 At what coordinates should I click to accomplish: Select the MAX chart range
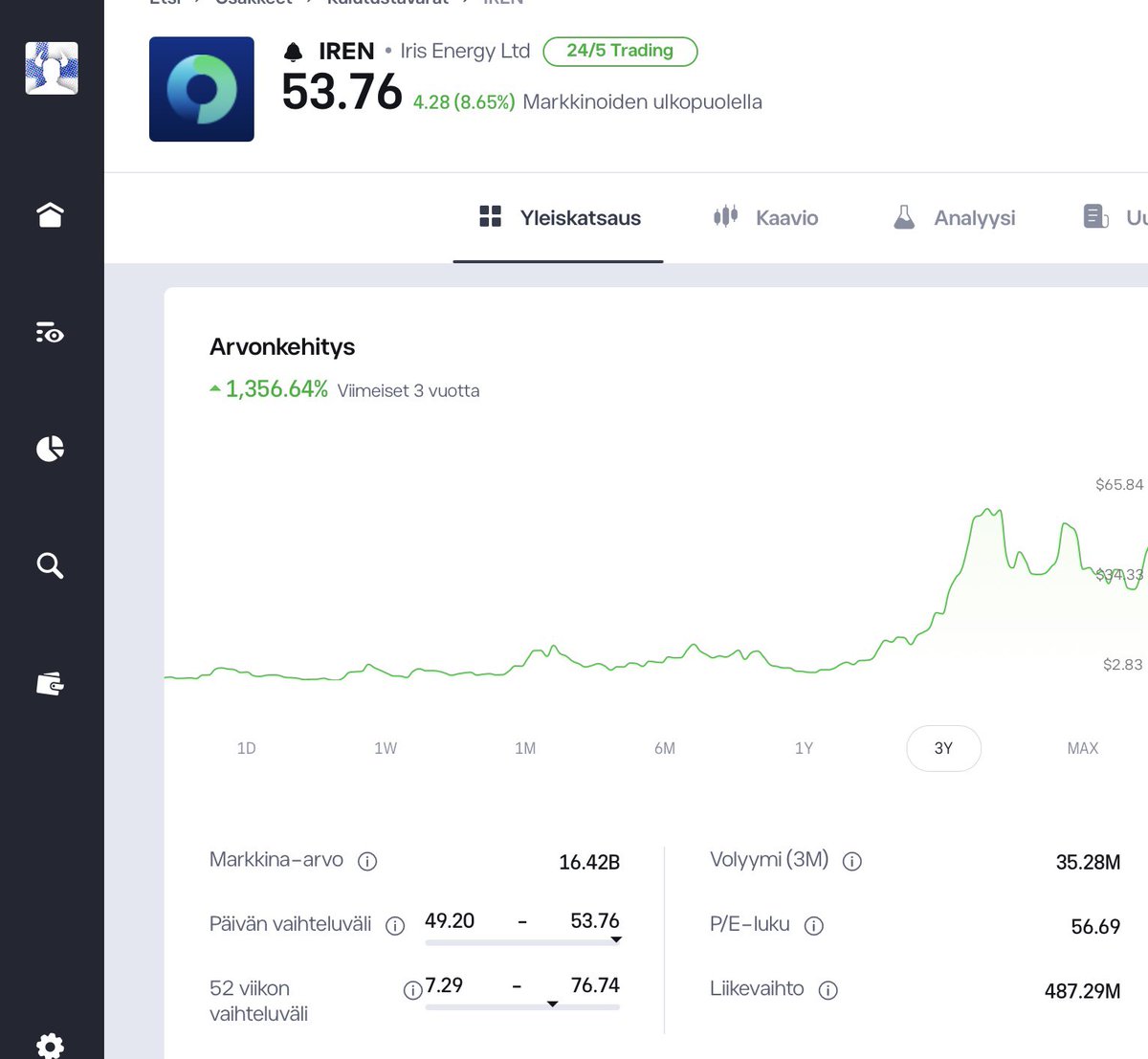tap(1083, 748)
